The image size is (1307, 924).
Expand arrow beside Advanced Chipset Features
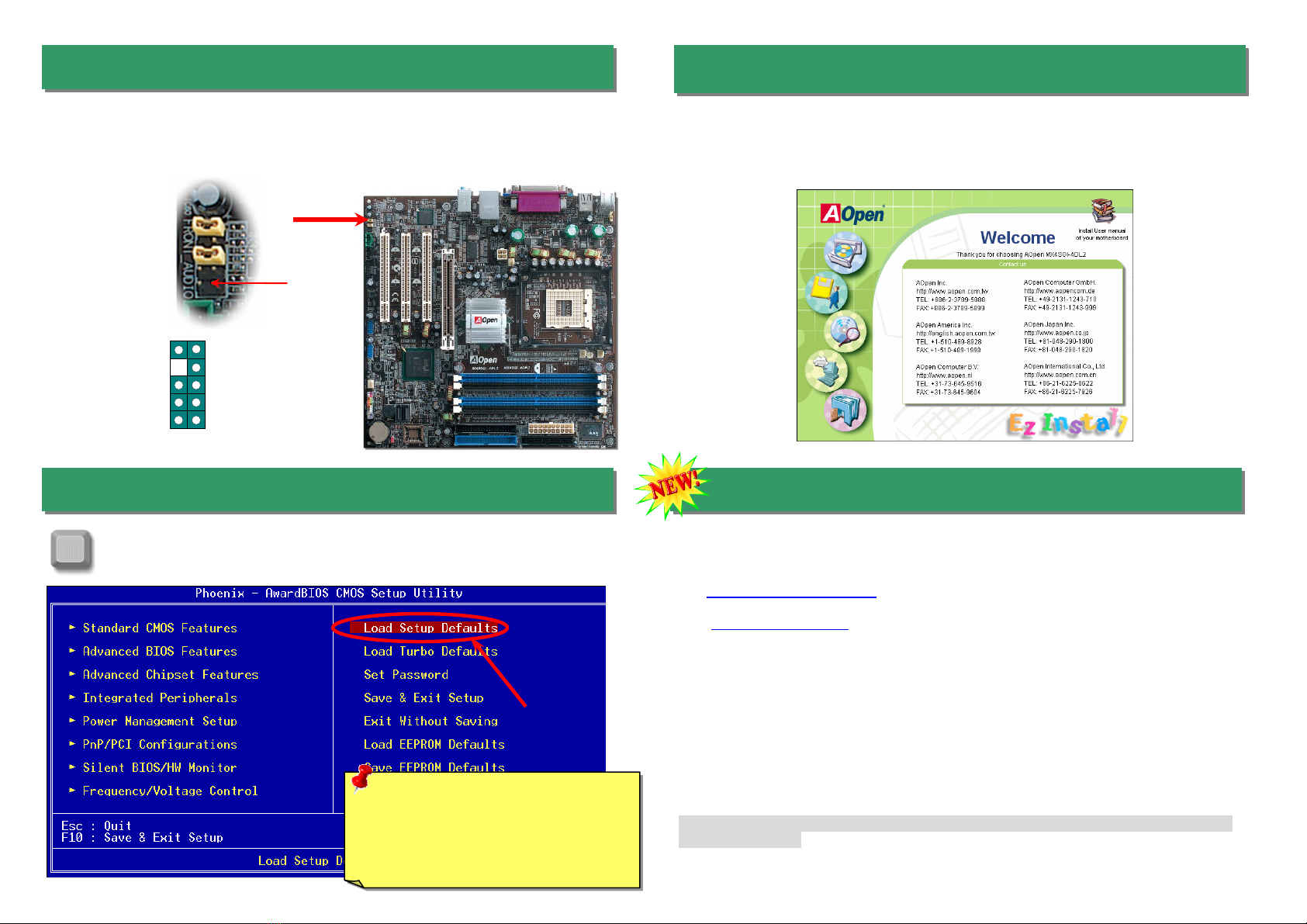coord(72,673)
